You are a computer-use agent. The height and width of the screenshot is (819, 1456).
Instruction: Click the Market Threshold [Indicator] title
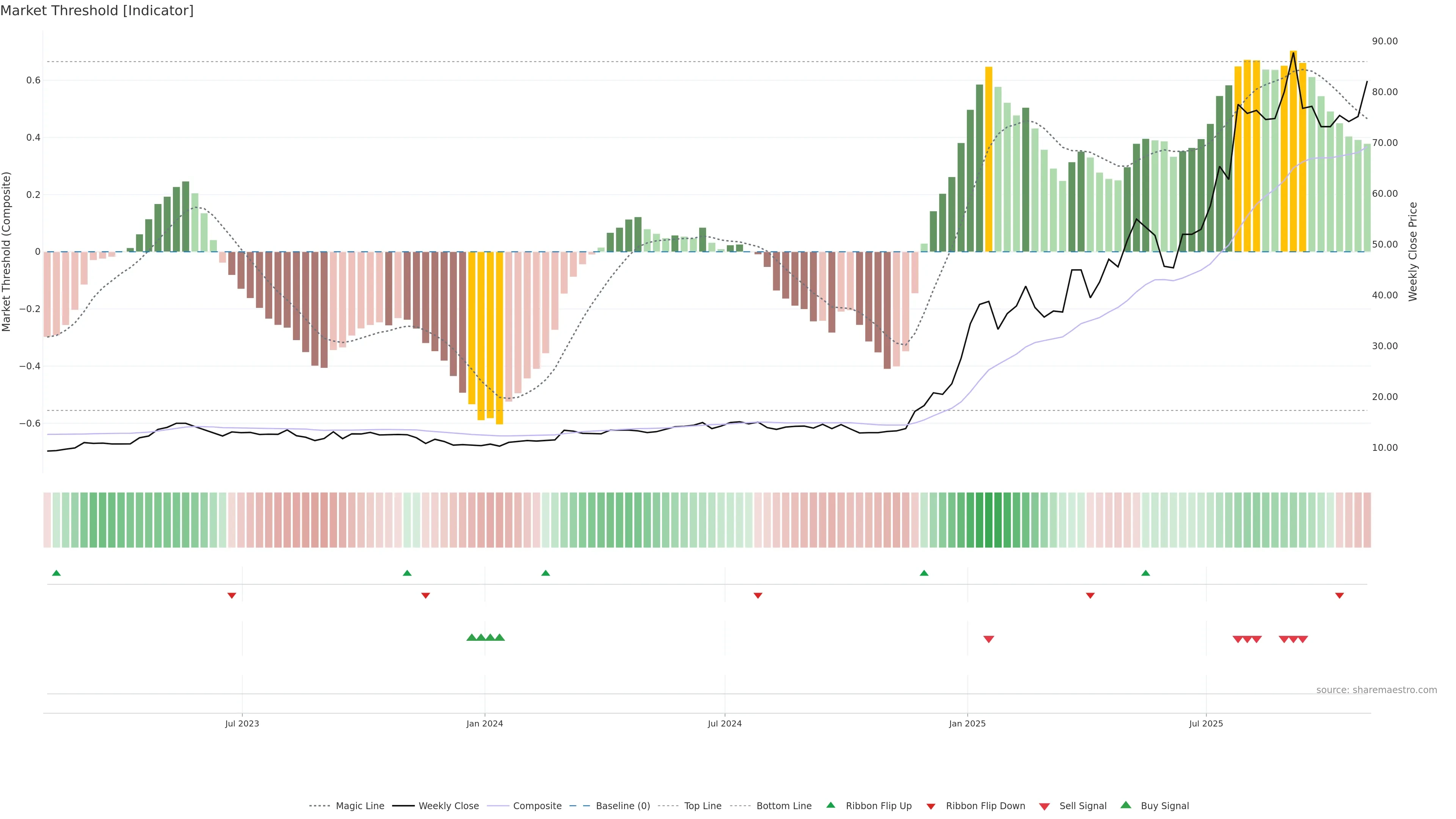(97, 11)
